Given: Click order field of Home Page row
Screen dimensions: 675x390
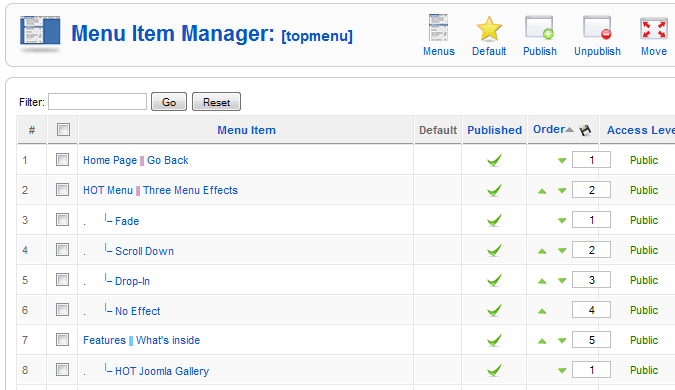Looking at the screenshot, I should coord(591,160).
